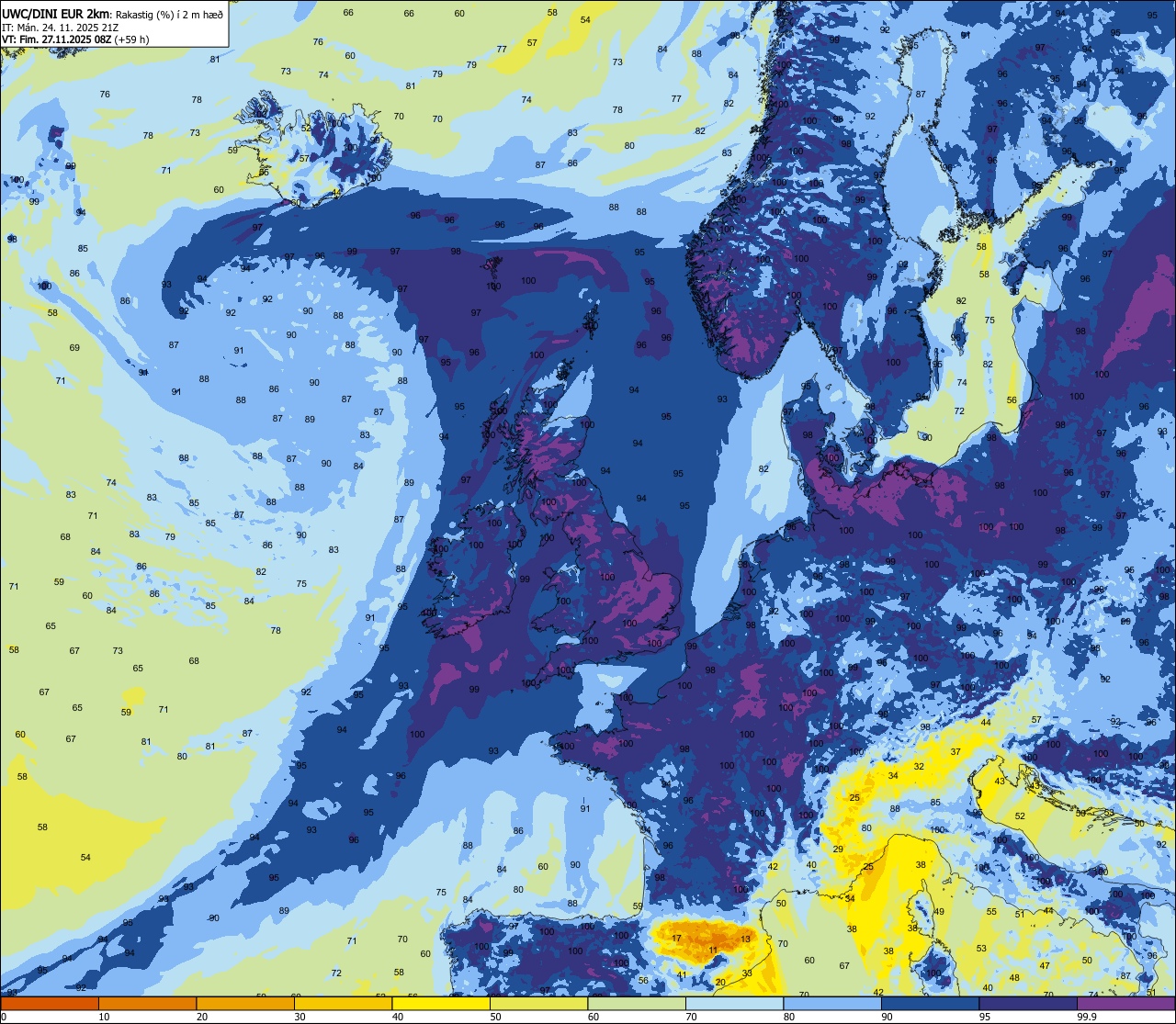Click the "17" humidity value on the map
The image size is (1176, 1024).
coord(676,938)
